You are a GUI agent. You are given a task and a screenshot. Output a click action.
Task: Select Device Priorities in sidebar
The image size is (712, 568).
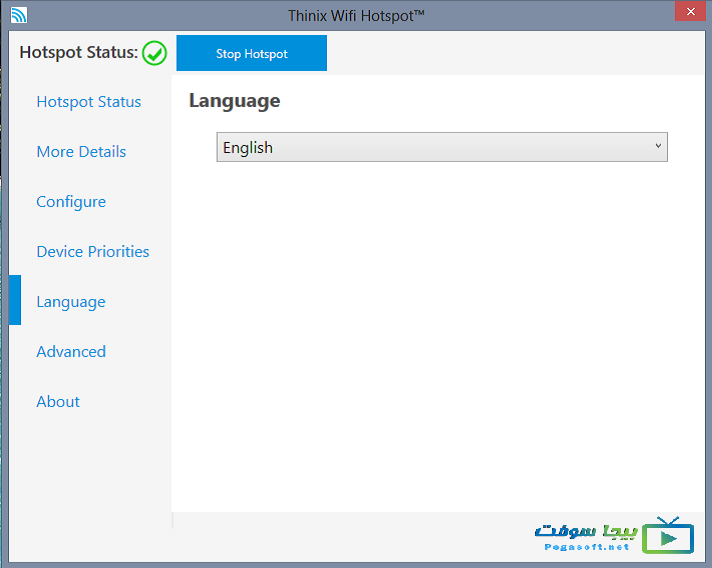[93, 252]
